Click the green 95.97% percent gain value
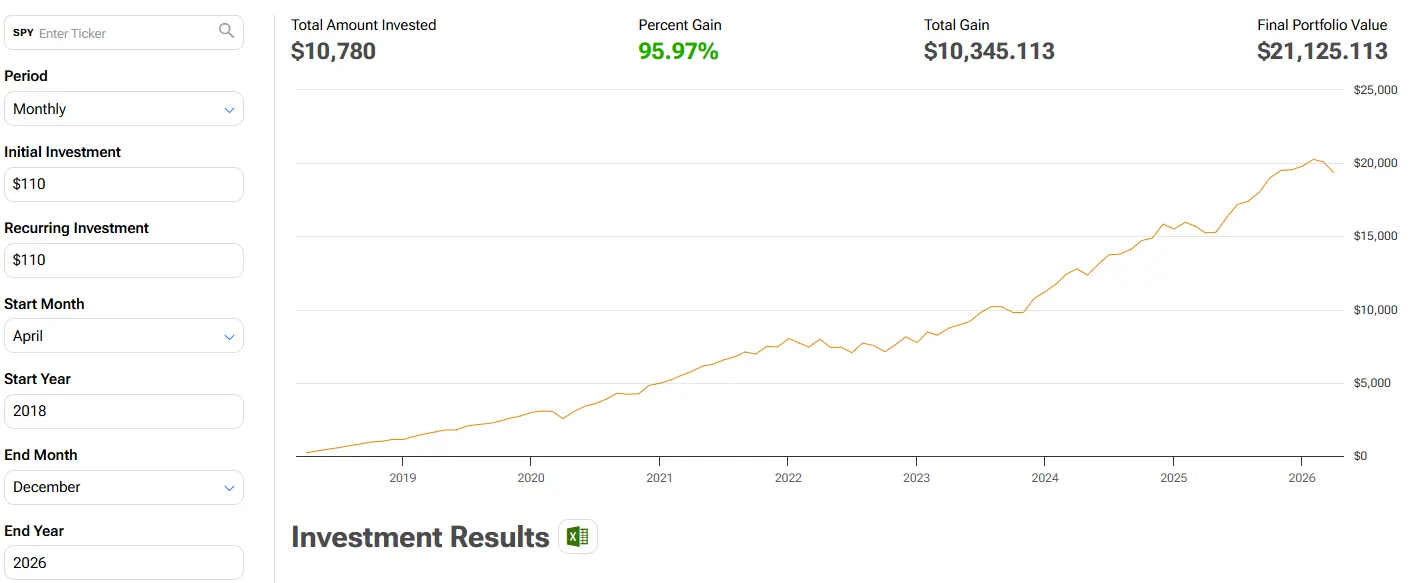Image resolution: width=1420 pixels, height=583 pixels. tap(678, 51)
